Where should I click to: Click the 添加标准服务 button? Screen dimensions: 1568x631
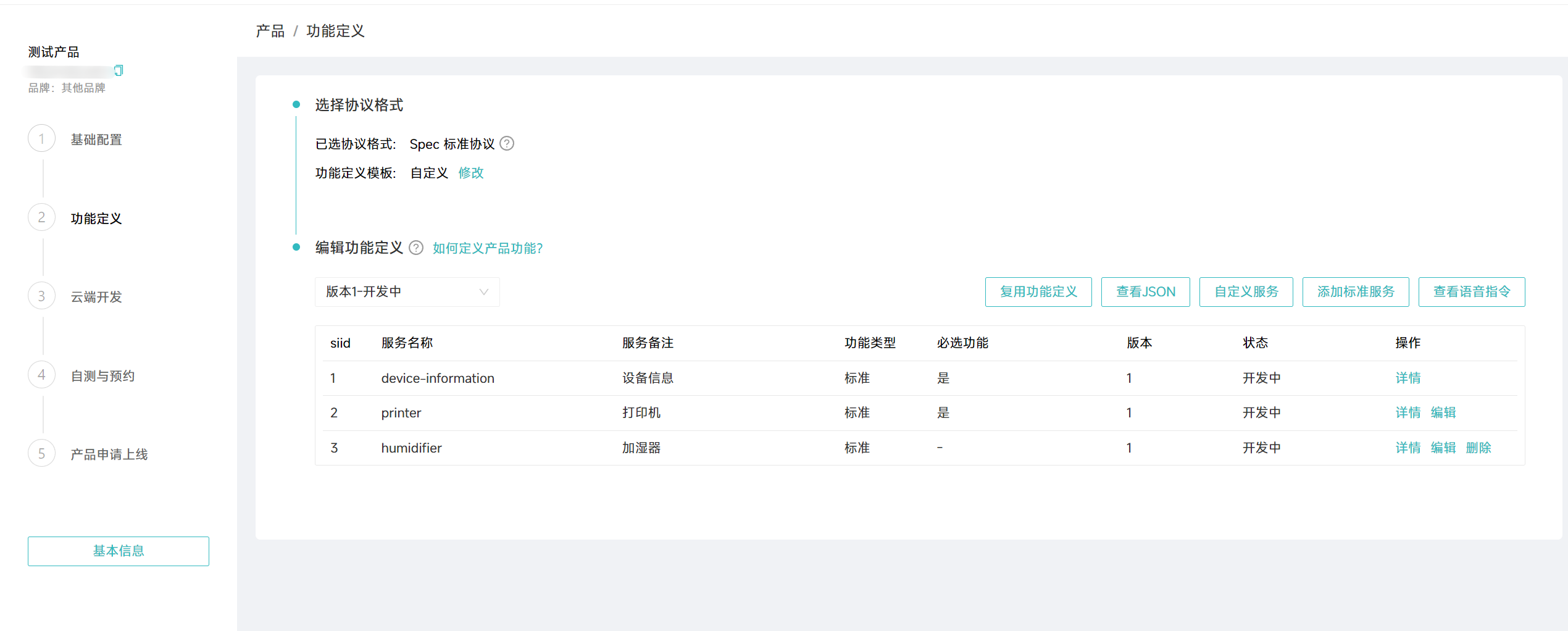1356,292
